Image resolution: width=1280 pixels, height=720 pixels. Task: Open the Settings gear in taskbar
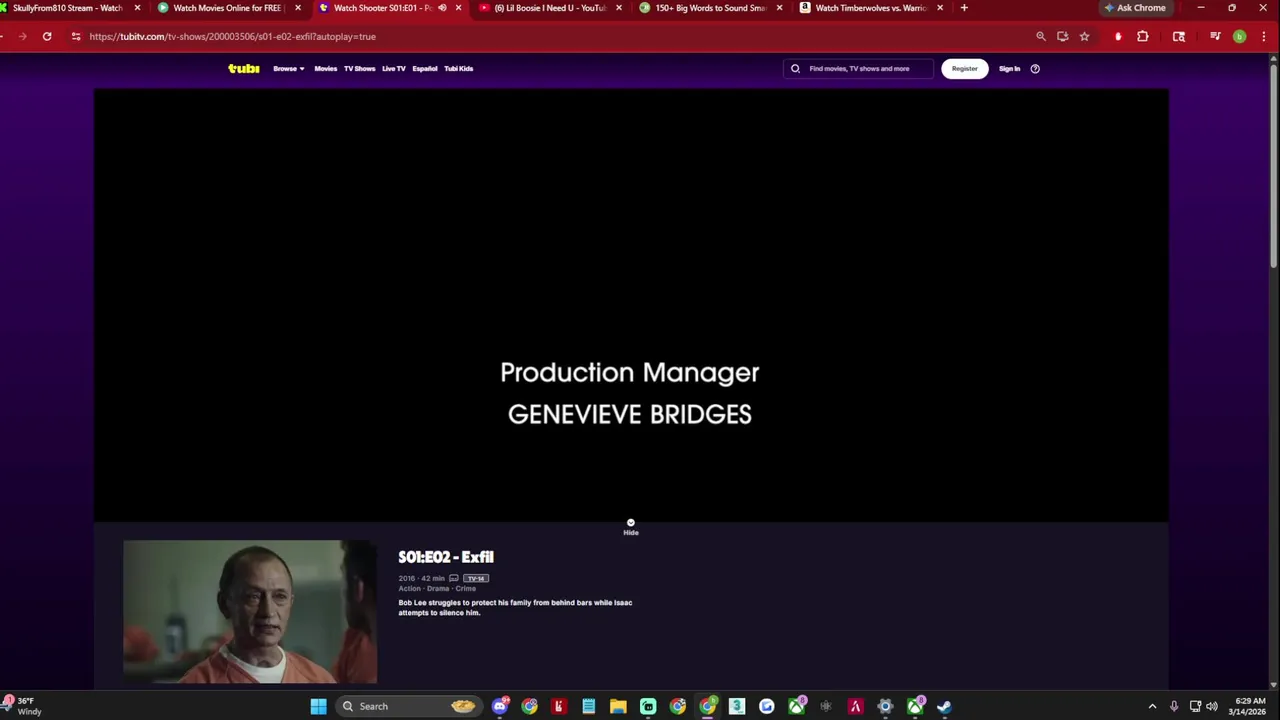885,706
